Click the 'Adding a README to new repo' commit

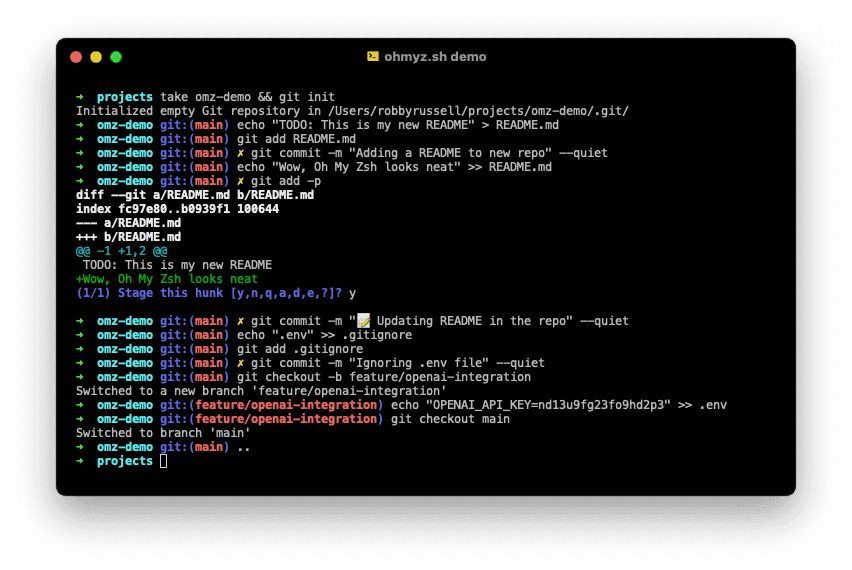(x=429, y=153)
